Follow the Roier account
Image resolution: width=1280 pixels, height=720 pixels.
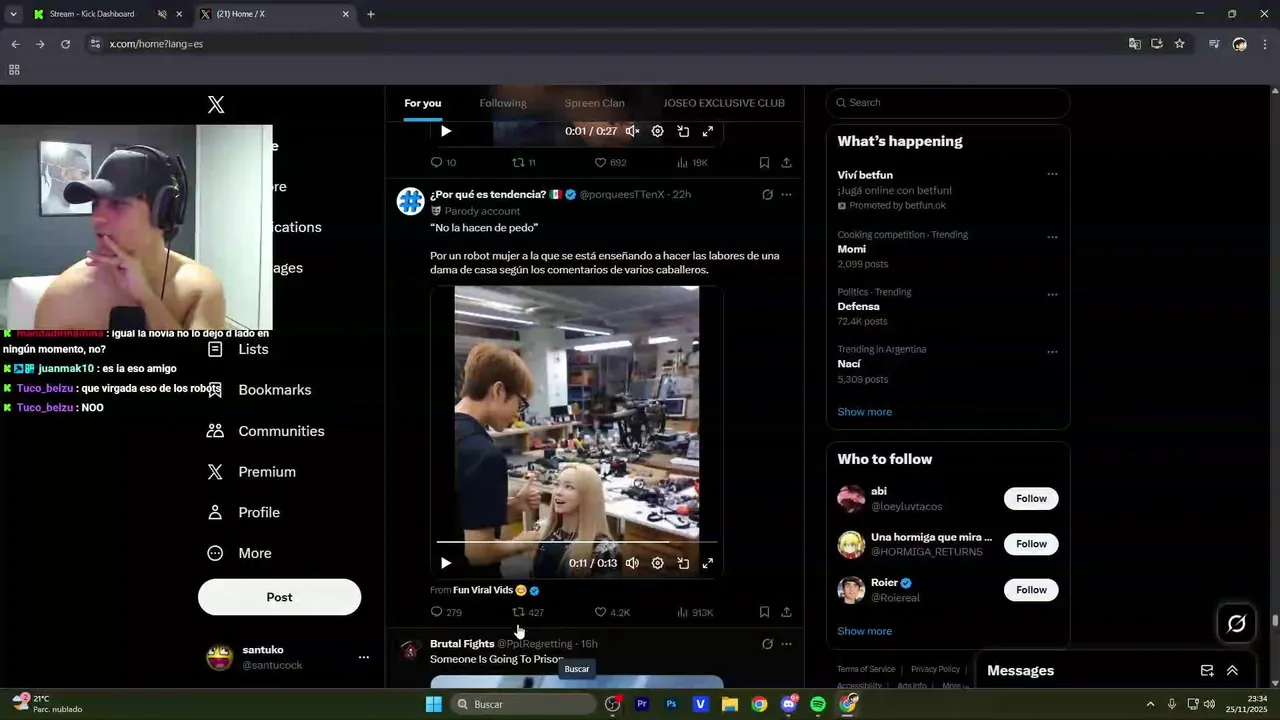tap(1031, 590)
